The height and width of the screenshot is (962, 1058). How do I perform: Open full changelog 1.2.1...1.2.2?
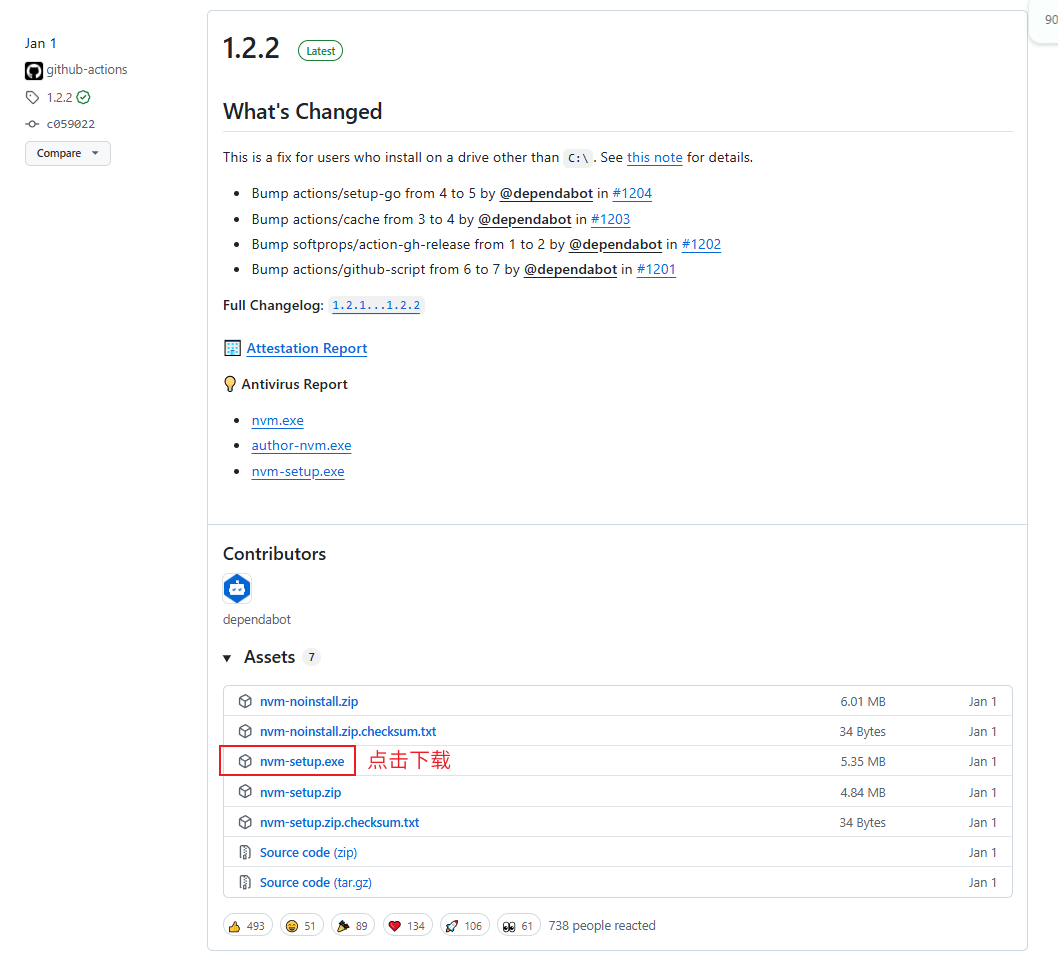(x=376, y=306)
